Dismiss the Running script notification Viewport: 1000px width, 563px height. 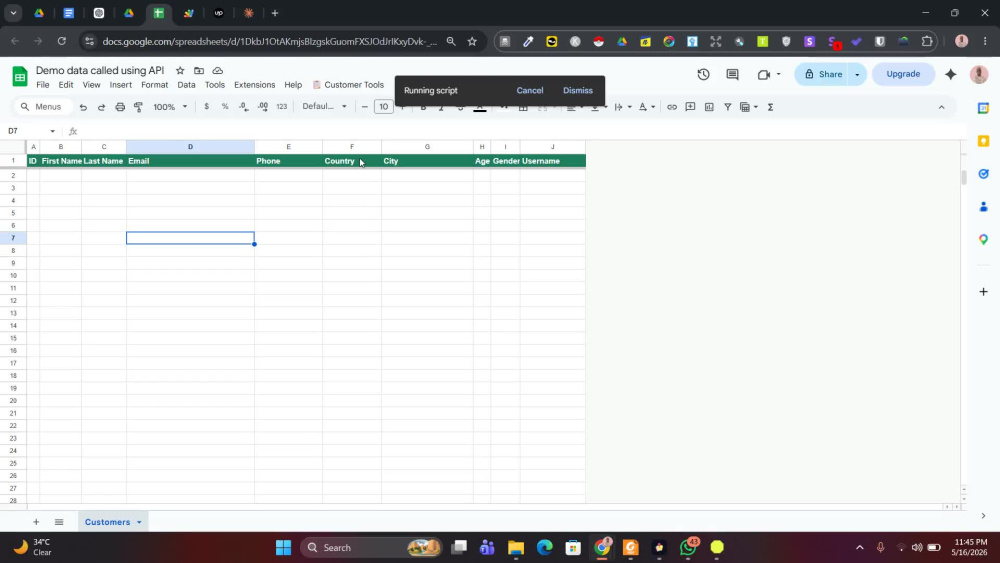coord(578,91)
